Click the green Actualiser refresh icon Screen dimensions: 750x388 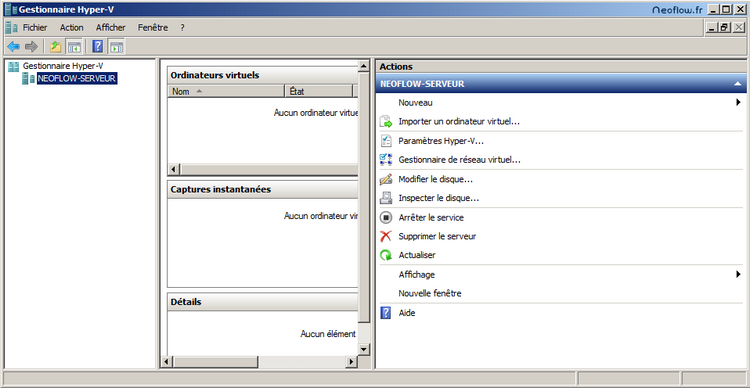[x=386, y=255]
